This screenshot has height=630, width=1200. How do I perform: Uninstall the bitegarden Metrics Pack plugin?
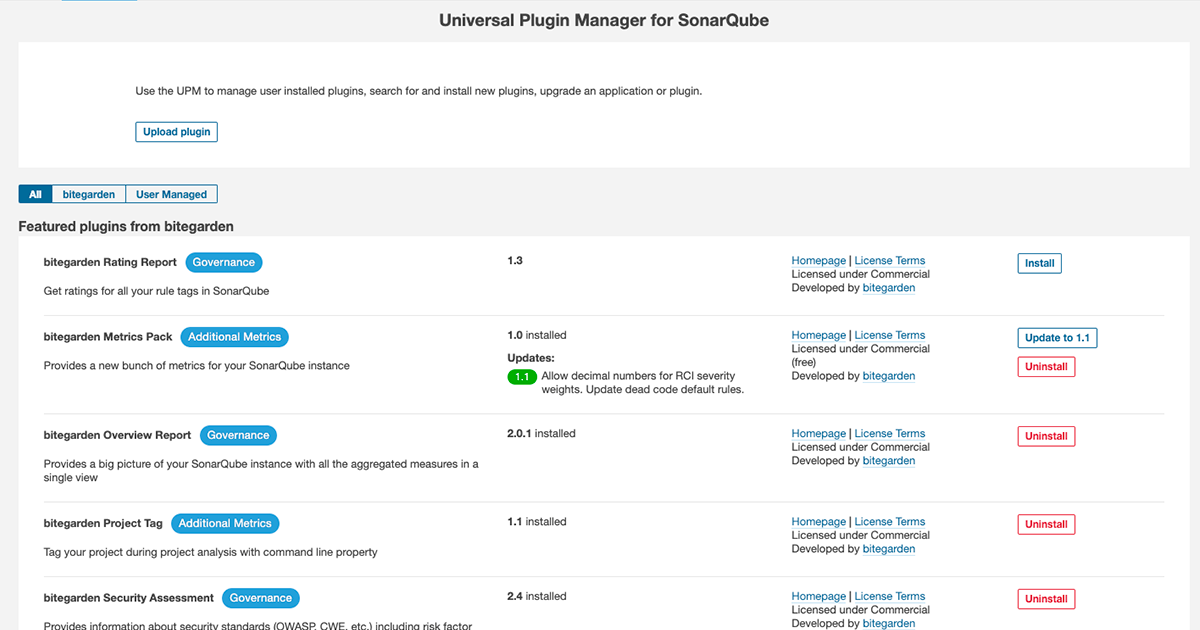click(1046, 367)
